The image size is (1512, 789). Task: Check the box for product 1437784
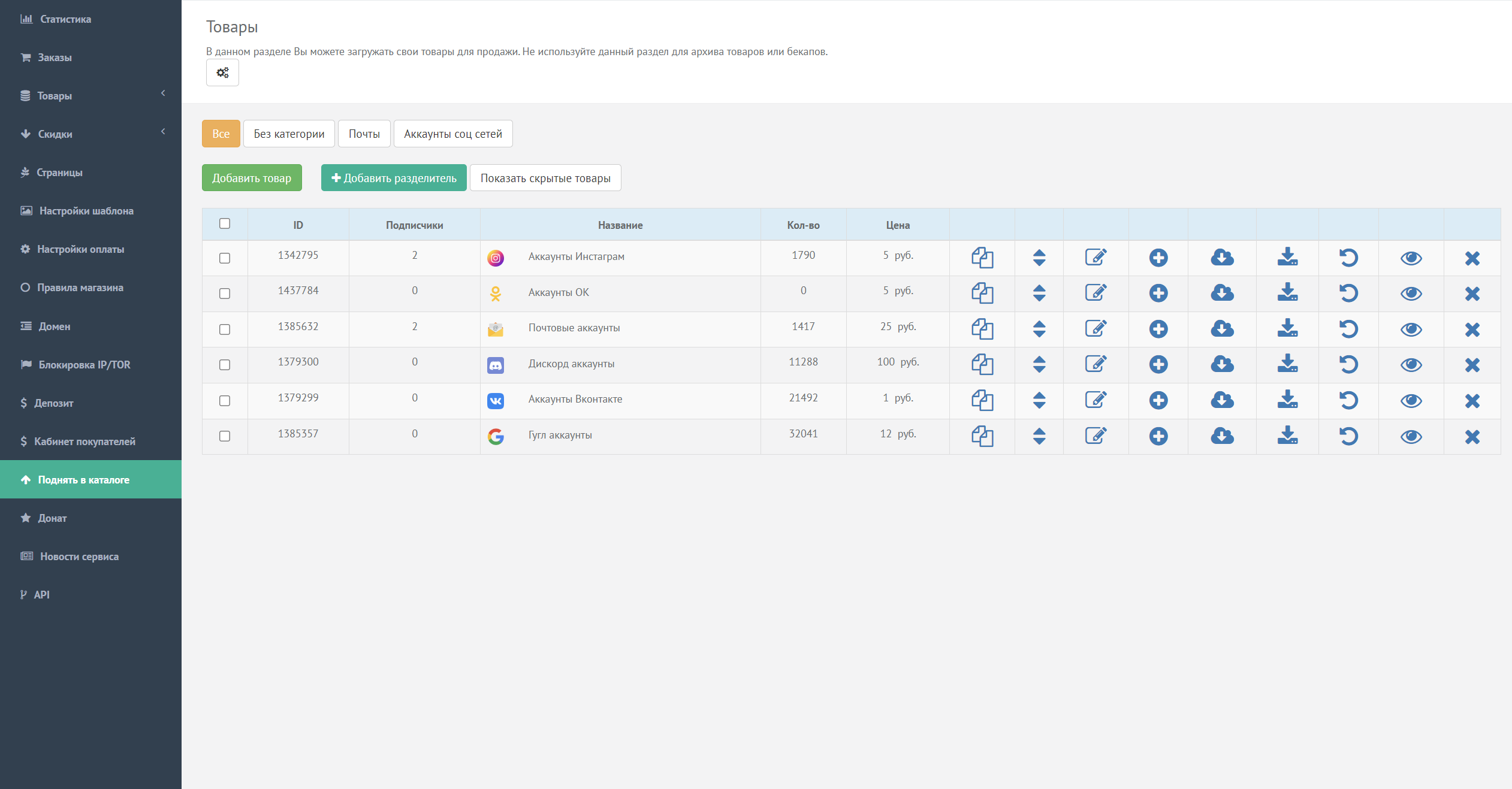(x=225, y=294)
